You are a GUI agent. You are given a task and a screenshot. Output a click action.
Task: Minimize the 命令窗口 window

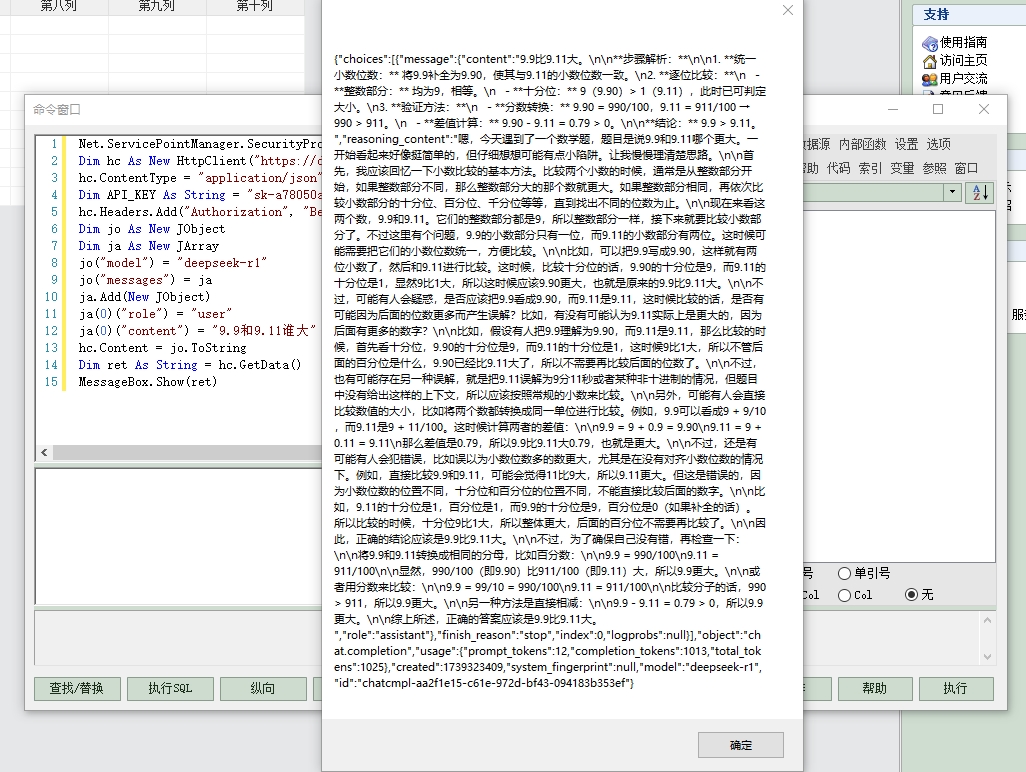[x=891, y=109]
